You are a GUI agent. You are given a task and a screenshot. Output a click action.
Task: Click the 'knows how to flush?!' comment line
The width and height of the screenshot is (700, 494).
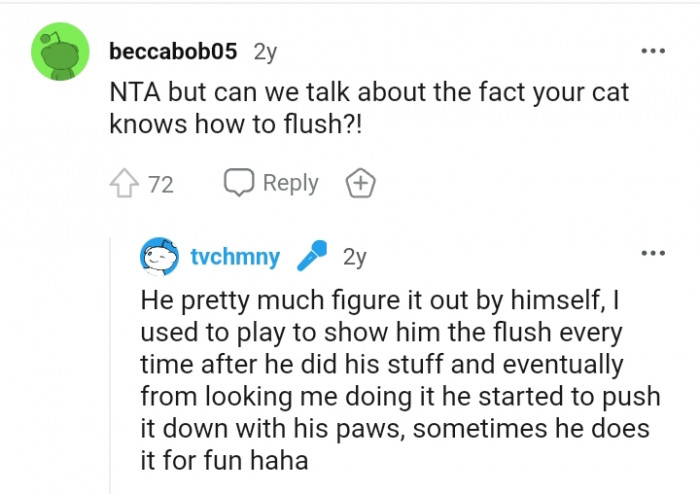click(x=235, y=124)
